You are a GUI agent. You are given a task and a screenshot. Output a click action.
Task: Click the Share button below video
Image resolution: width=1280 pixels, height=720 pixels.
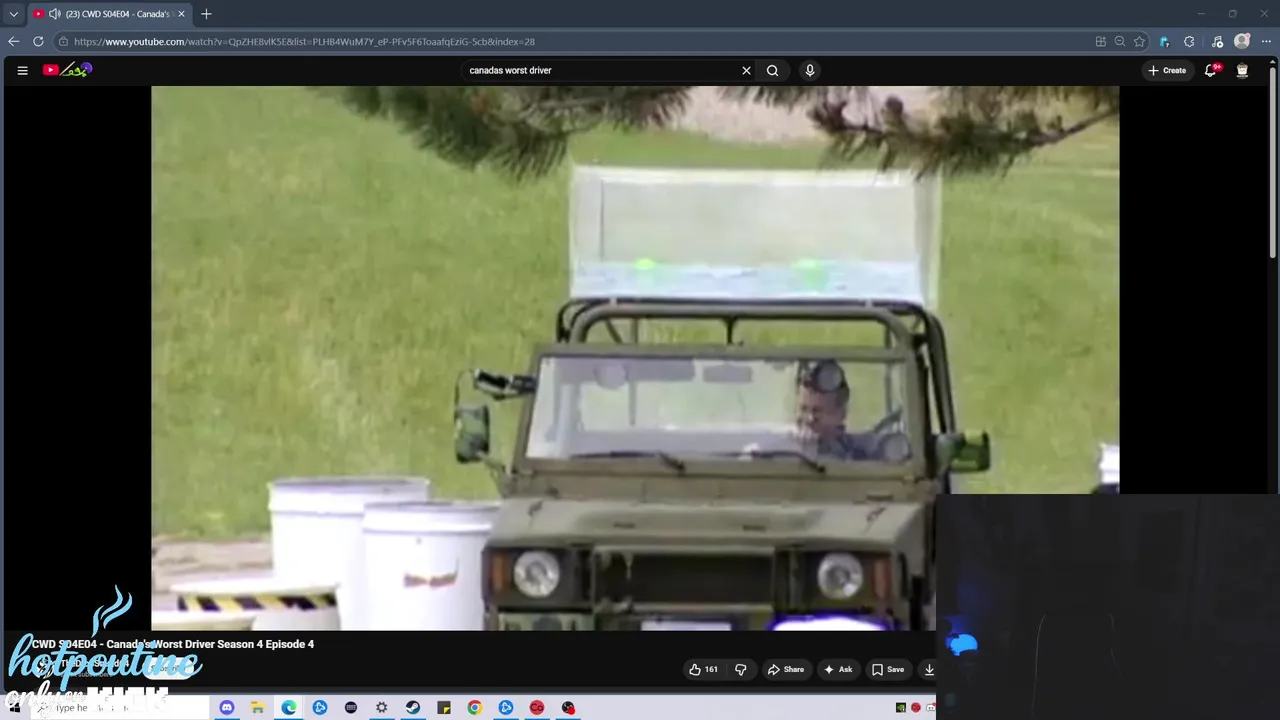pos(785,669)
